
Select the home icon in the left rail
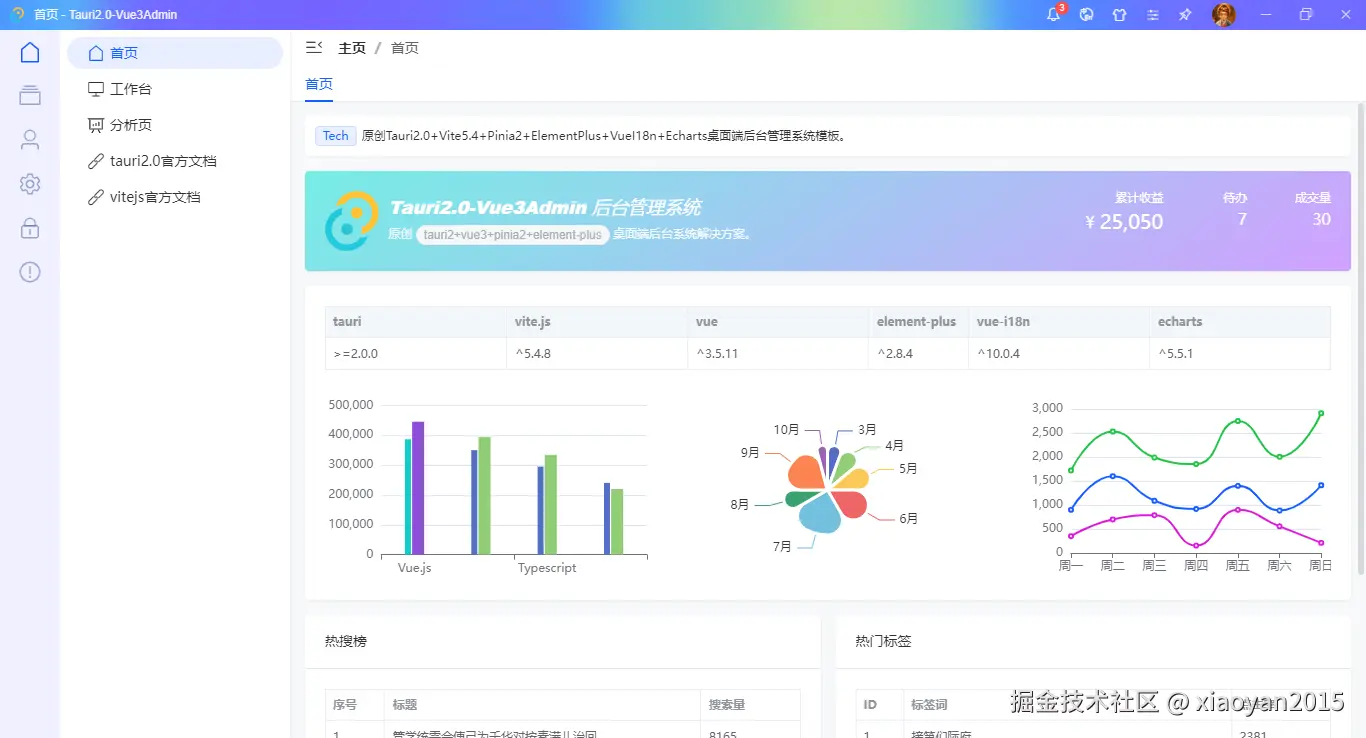pos(29,51)
